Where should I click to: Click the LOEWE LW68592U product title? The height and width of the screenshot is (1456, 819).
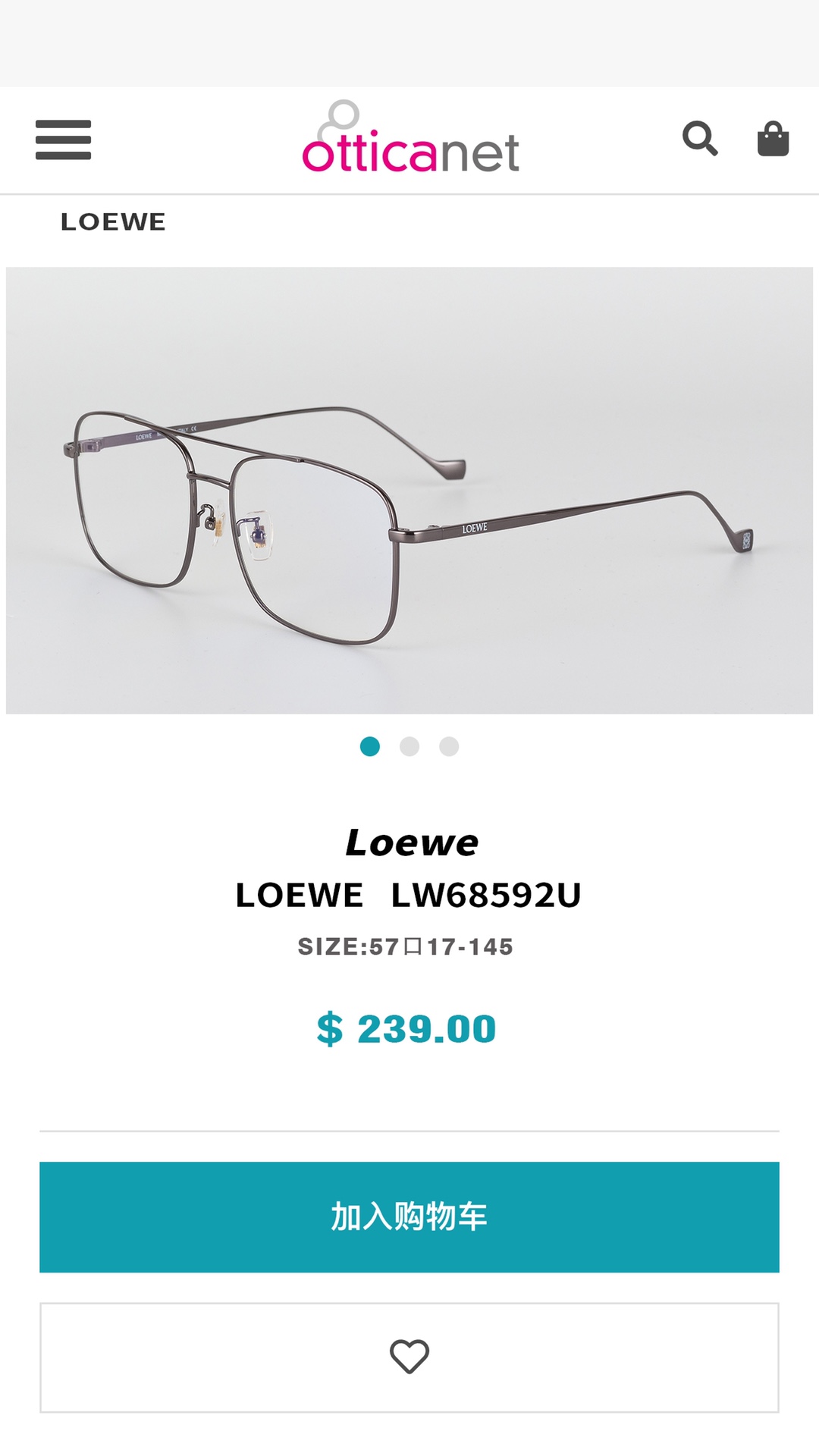409,895
